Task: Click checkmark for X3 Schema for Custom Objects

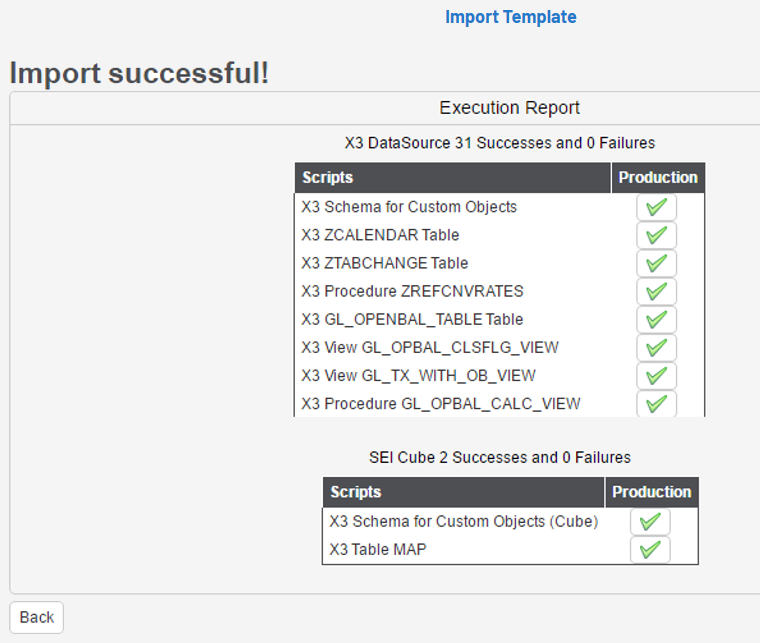Action: point(656,207)
